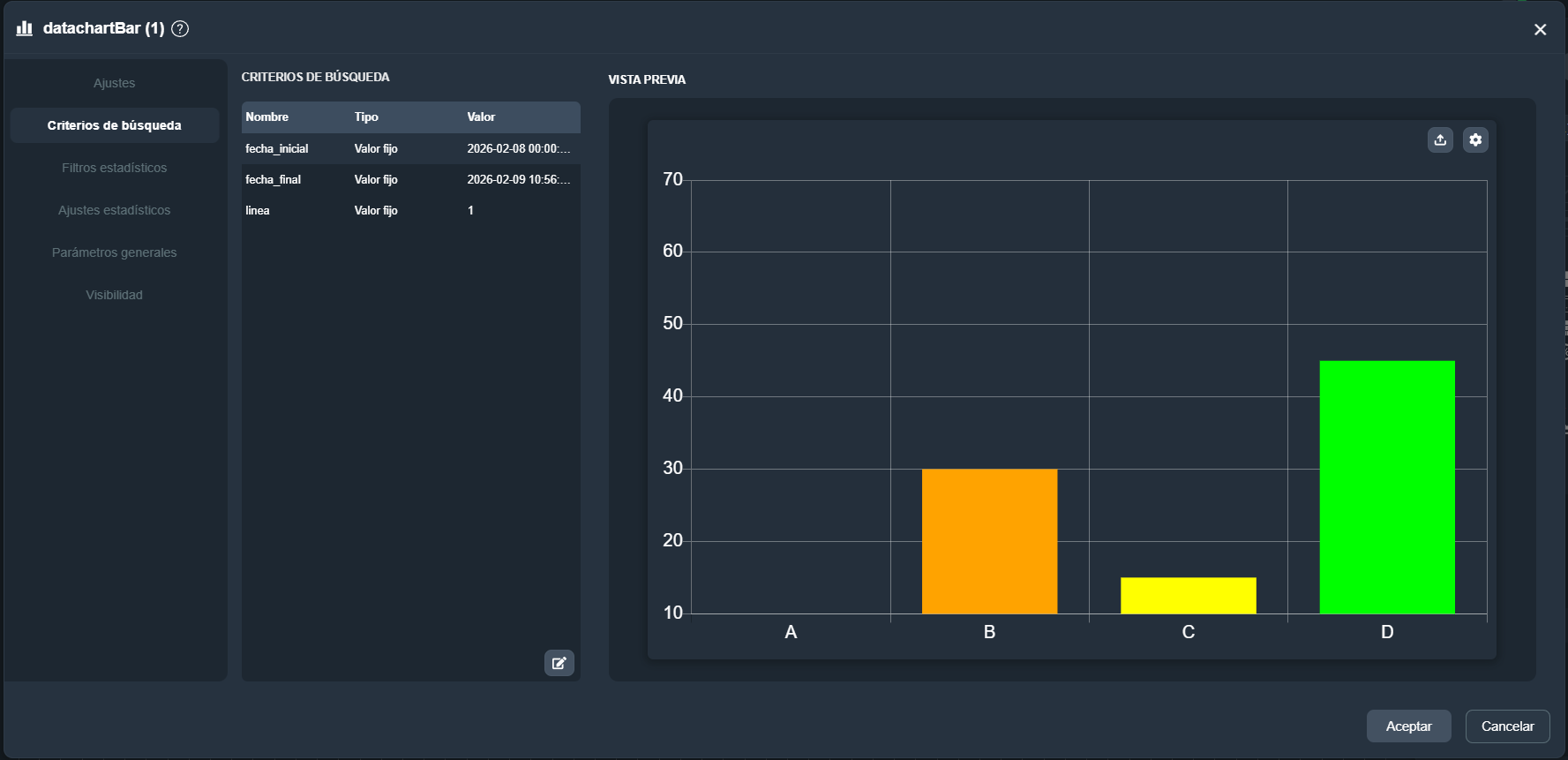Image resolution: width=1568 pixels, height=760 pixels.
Task: Click the bar chart icon in title
Action: tap(25, 28)
